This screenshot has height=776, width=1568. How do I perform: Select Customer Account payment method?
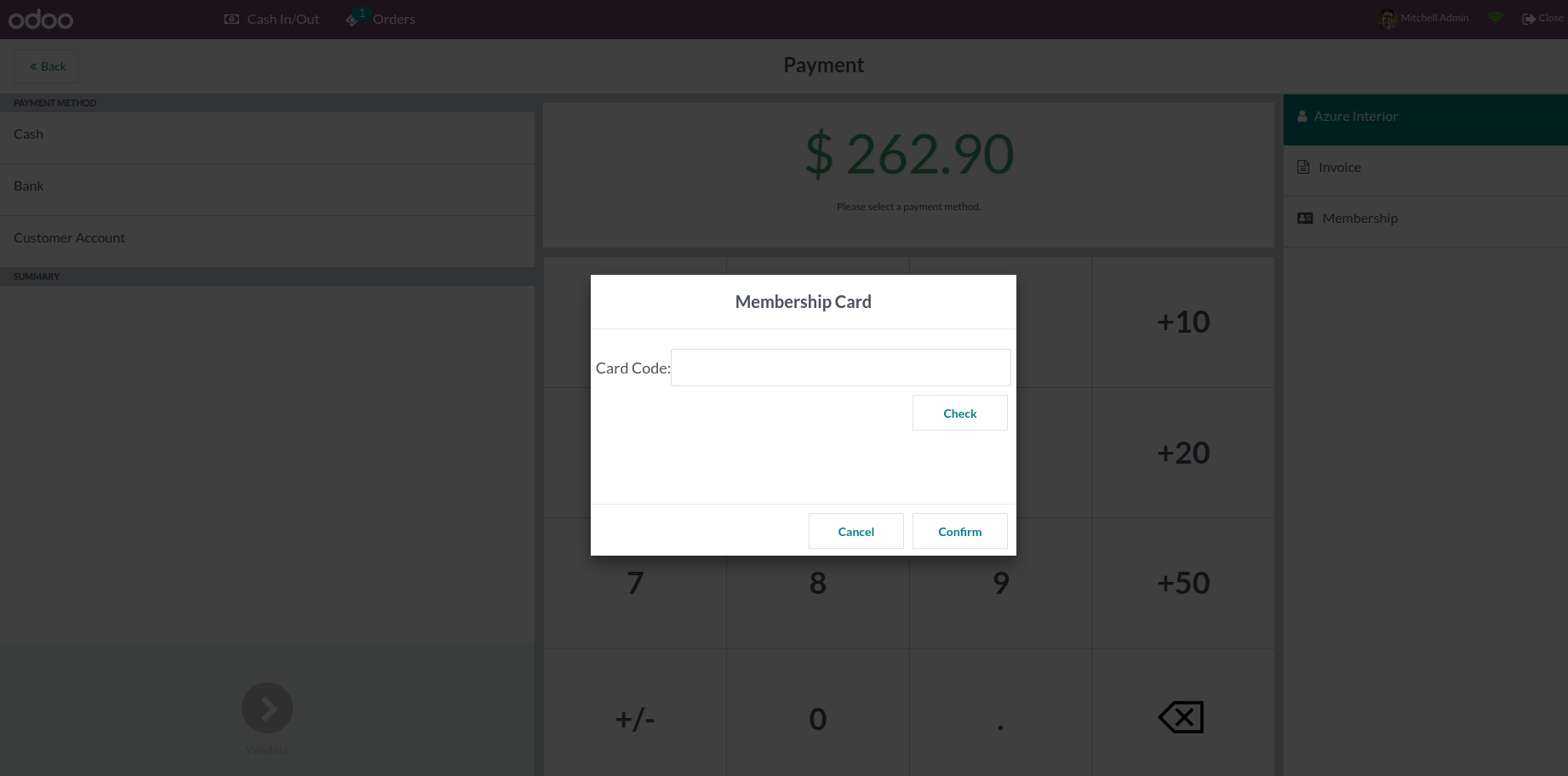pos(70,238)
